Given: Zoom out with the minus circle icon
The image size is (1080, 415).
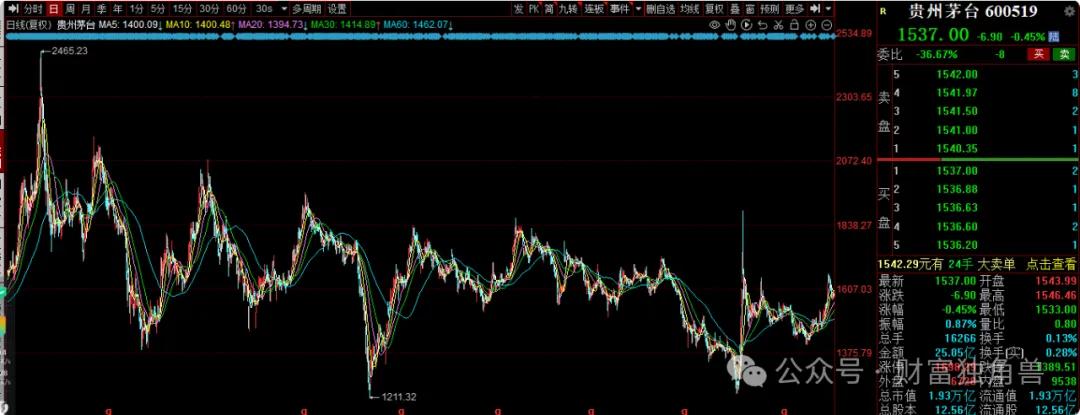Looking at the screenshot, I should tap(827, 25).
